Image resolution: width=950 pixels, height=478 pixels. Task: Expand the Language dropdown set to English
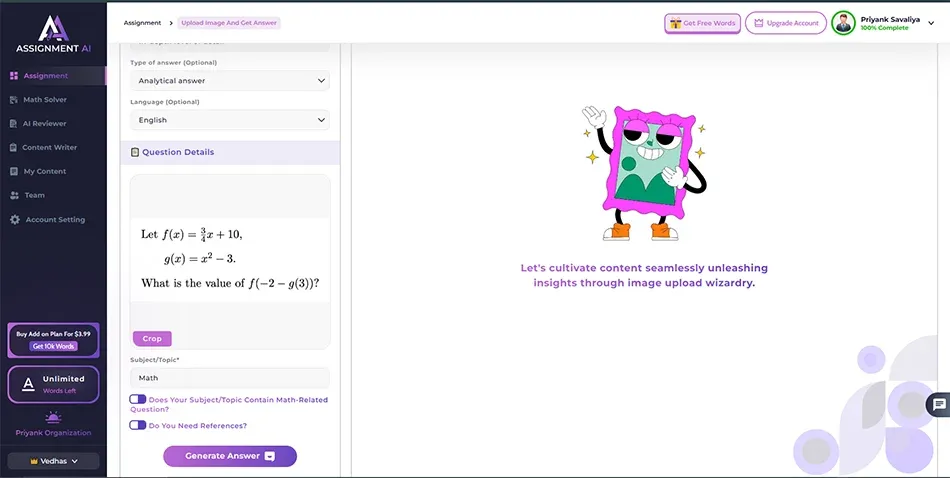point(229,120)
